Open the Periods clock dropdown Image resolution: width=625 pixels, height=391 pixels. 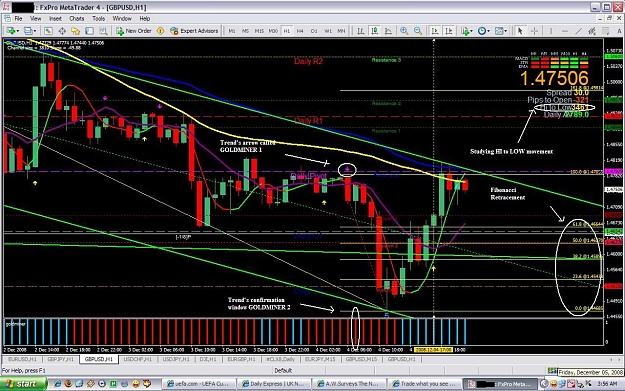483,31
